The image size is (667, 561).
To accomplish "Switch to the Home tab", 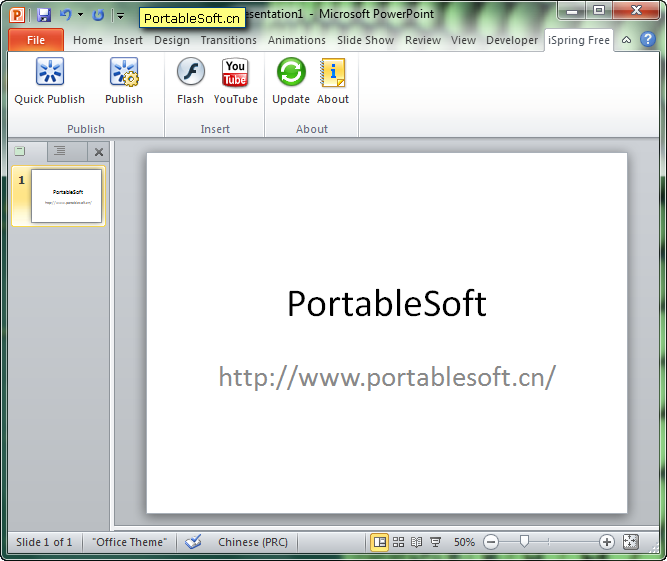I will pos(88,40).
